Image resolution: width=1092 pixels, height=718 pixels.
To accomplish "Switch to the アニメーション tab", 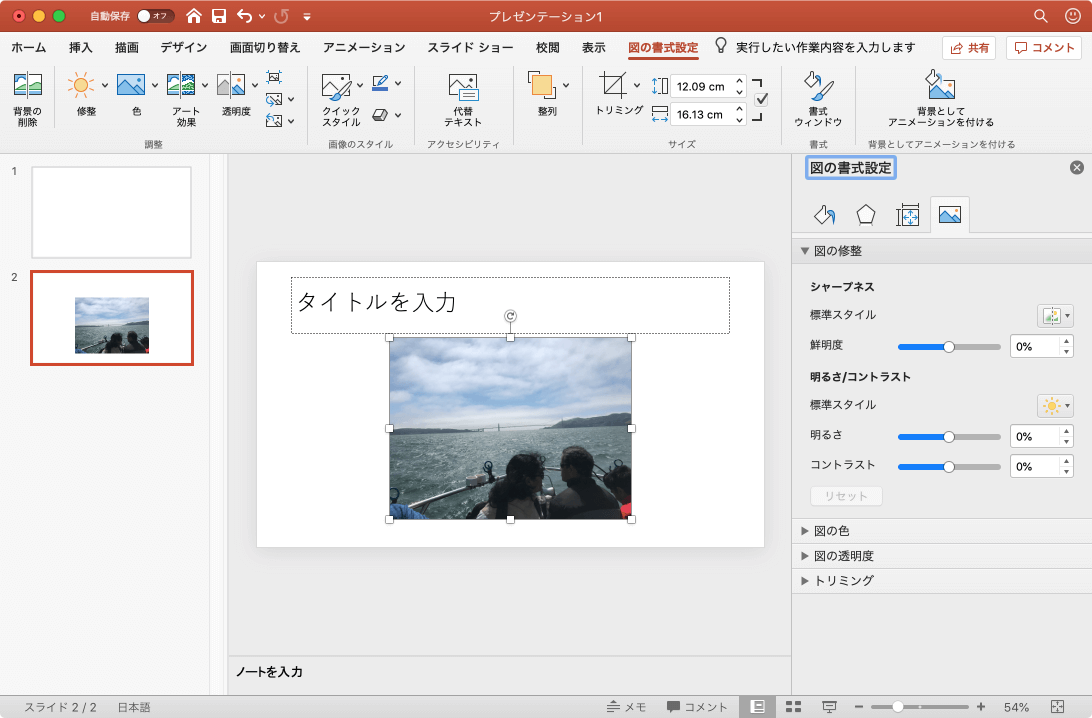I will point(364,47).
